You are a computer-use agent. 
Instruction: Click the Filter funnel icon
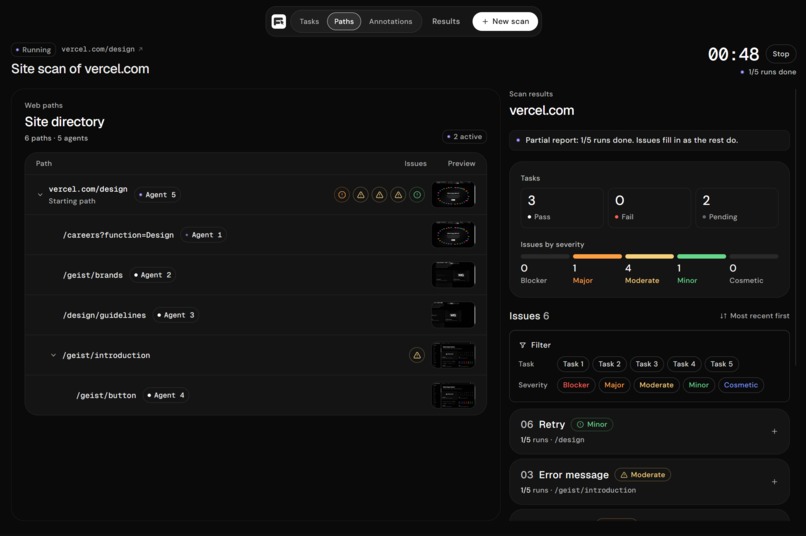tap(522, 345)
